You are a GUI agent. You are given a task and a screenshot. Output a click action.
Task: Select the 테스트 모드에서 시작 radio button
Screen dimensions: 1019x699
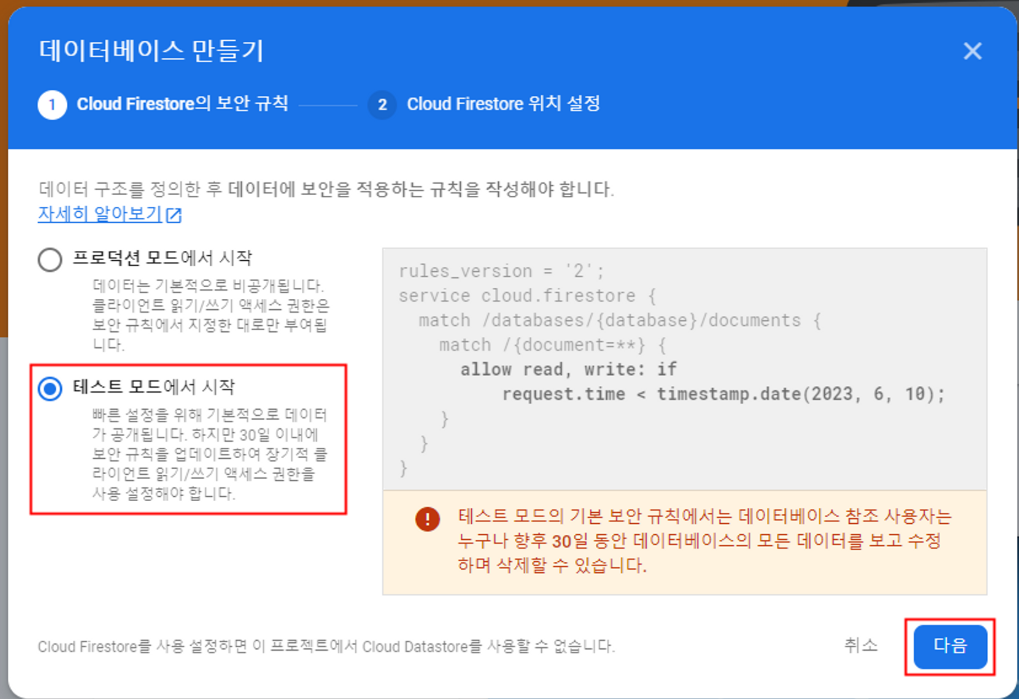(50, 388)
